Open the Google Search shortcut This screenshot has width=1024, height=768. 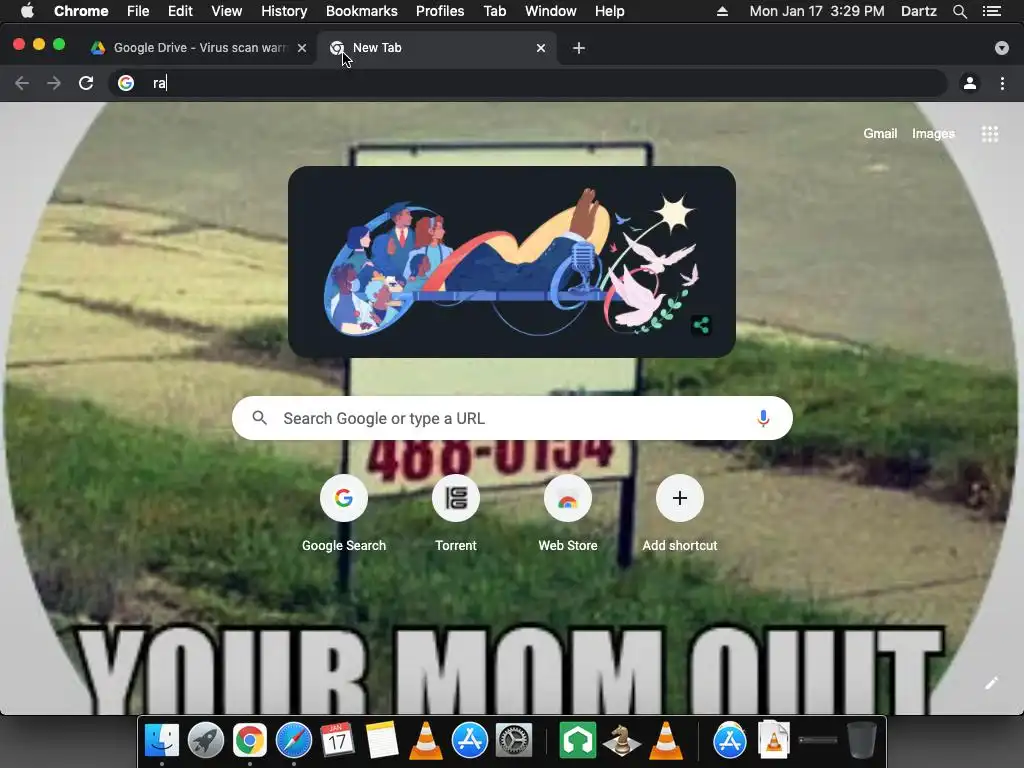[344, 513]
